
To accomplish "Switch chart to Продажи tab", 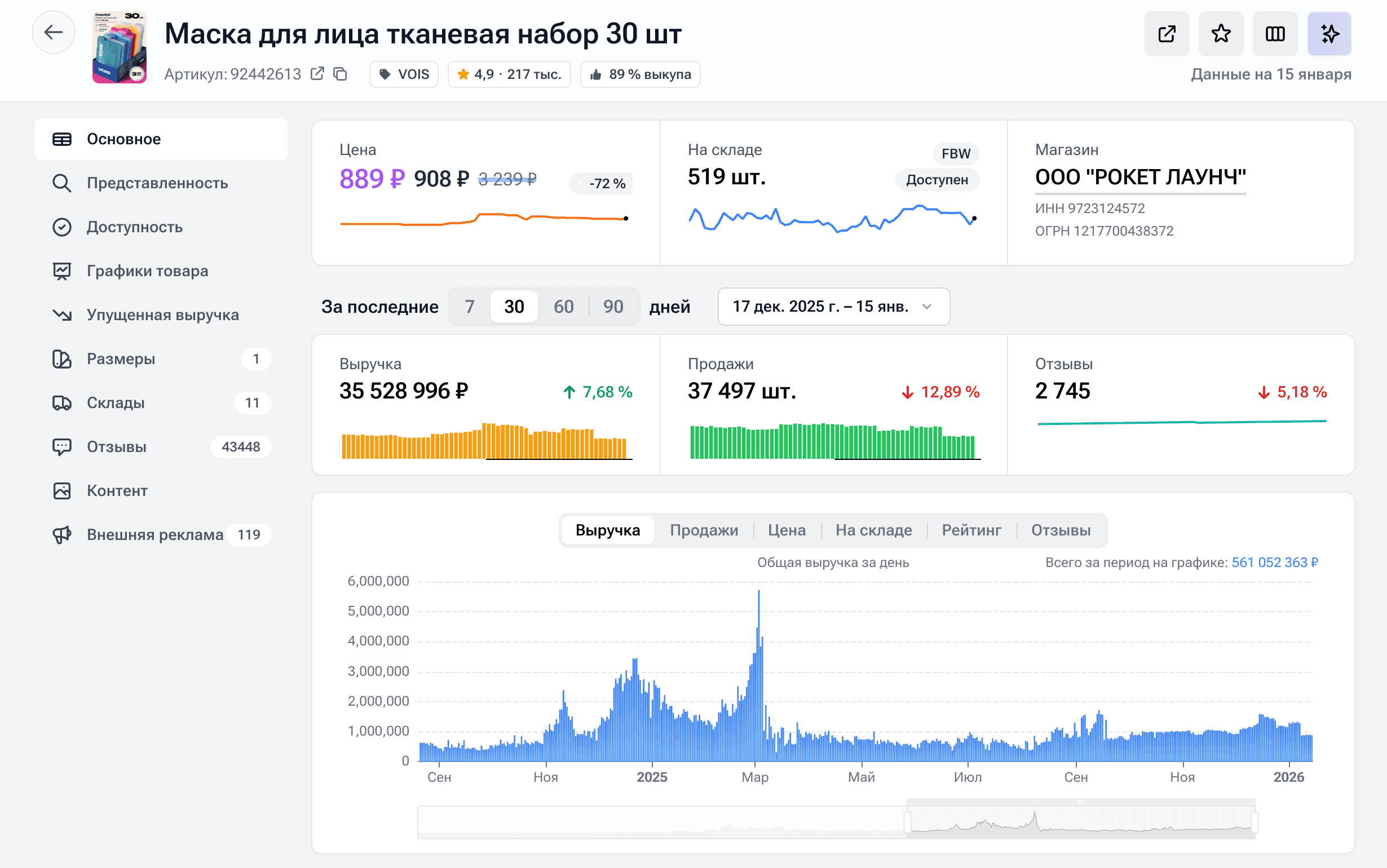I will pos(704,530).
